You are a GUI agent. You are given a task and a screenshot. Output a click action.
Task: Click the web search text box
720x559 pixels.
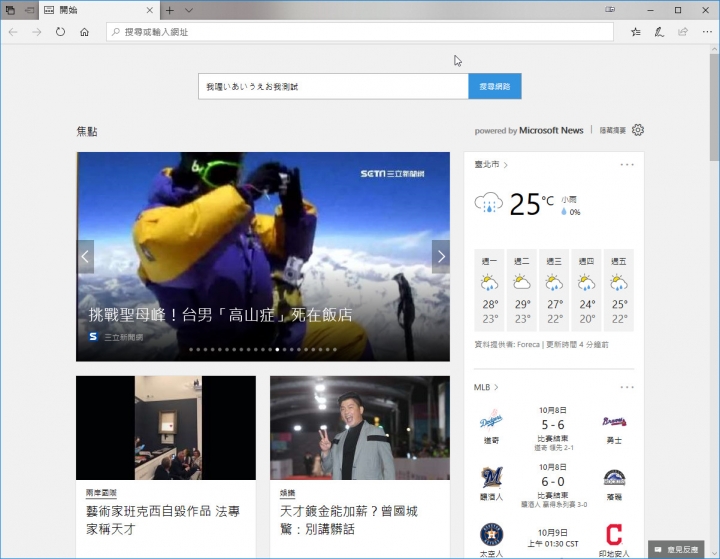(333, 86)
